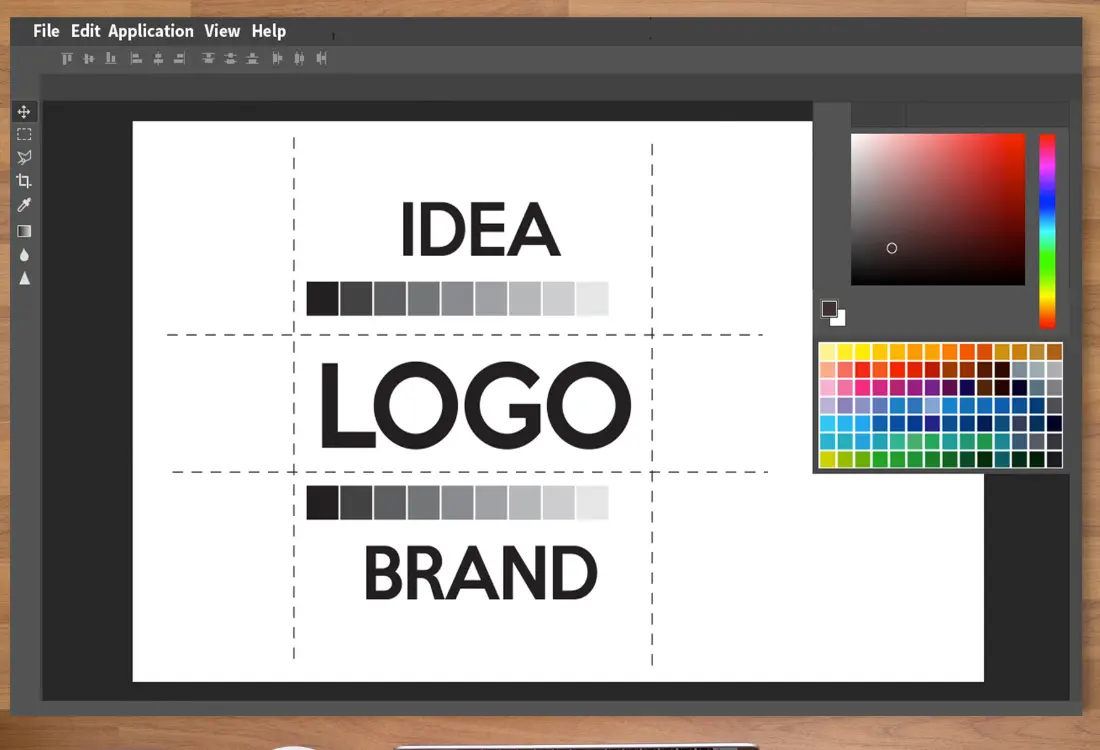Click the IDEA text on the canvas
This screenshot has width=1100, height=750.
click(x=481, y=229)
